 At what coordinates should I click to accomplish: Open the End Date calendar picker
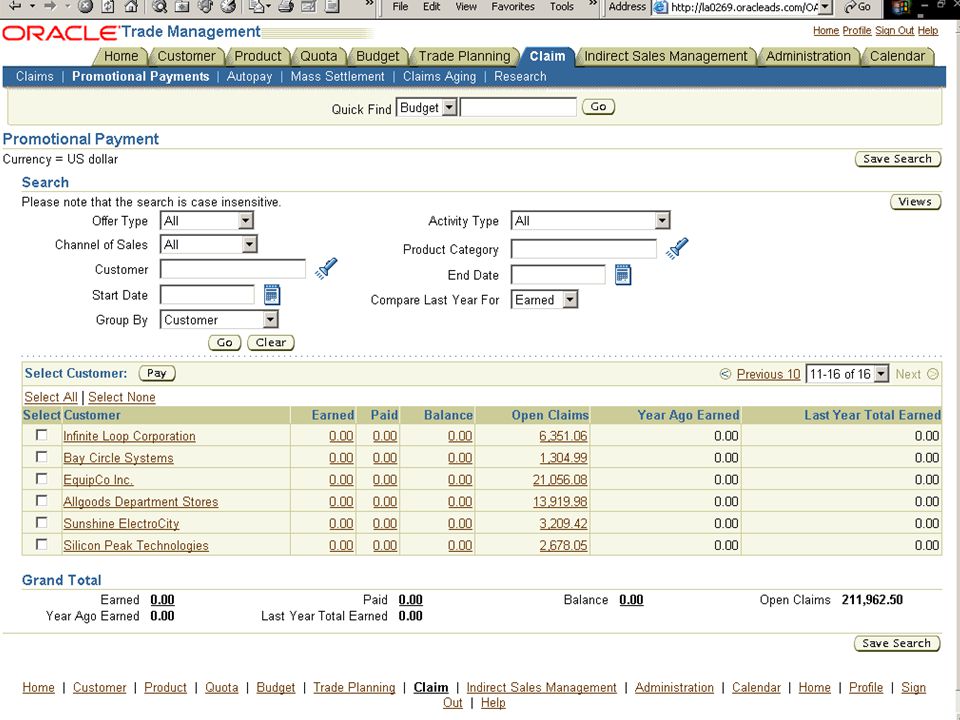[623, 274]
